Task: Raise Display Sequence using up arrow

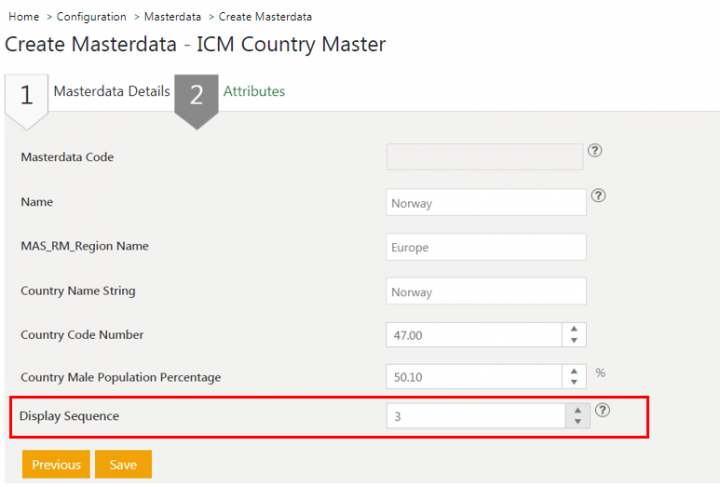Action: [x=577, y=410]
